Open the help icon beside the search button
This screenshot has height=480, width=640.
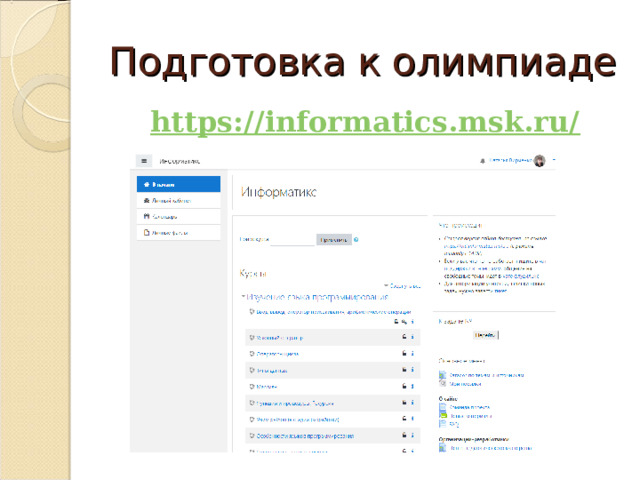coord(356,240)
